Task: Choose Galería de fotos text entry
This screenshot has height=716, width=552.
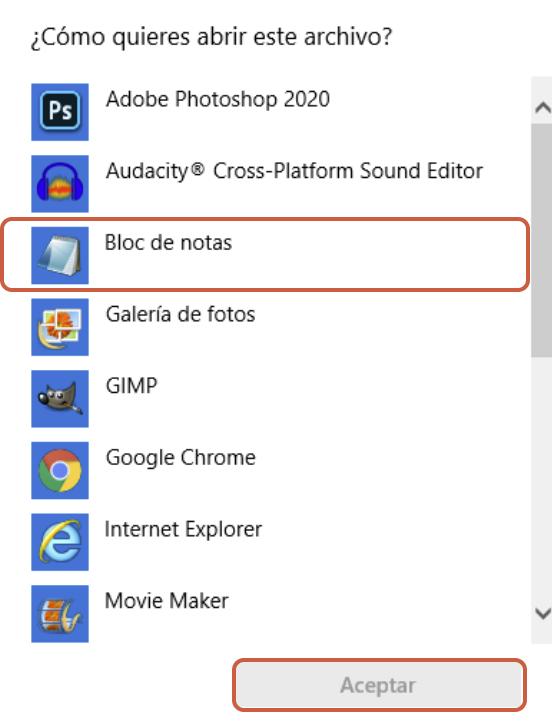Action: tap(180, 314)
